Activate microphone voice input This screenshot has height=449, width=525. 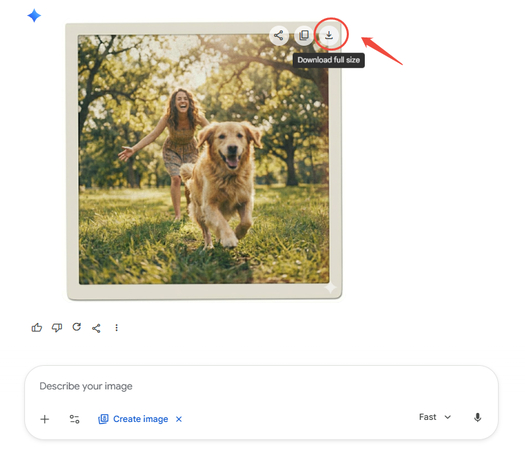(477, 417)
